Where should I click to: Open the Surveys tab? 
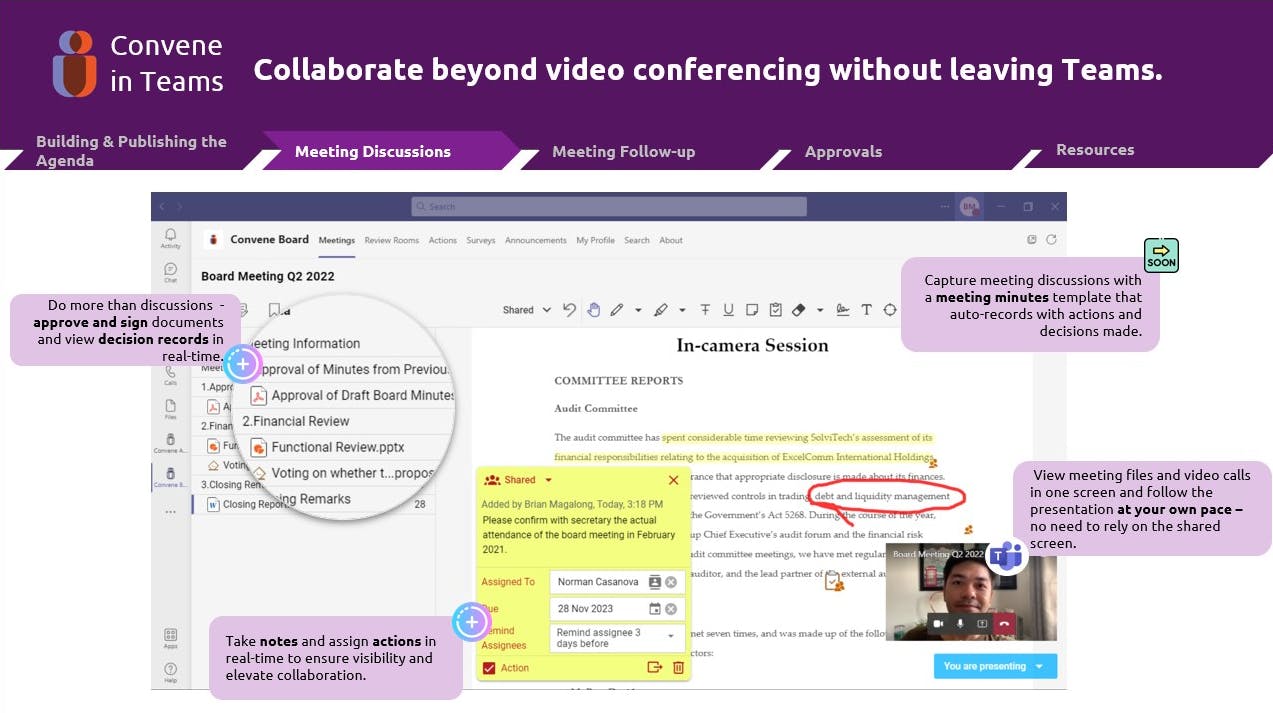click(x=481, y=240)
